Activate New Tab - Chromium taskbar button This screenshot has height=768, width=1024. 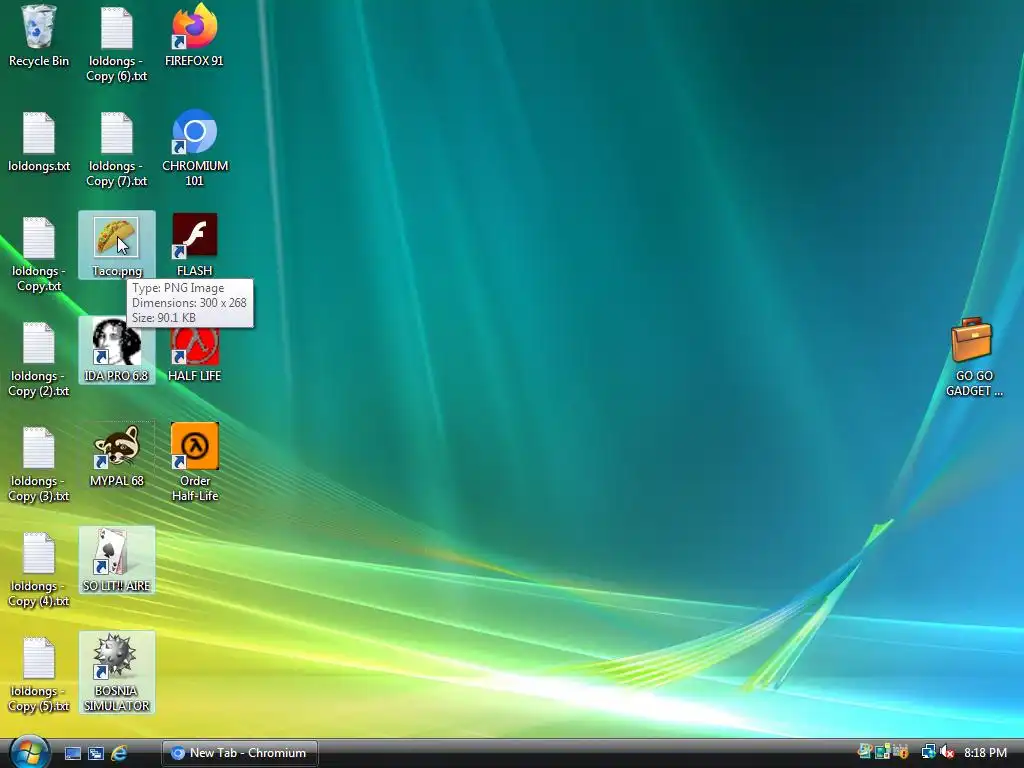click(x=240, y=753)
